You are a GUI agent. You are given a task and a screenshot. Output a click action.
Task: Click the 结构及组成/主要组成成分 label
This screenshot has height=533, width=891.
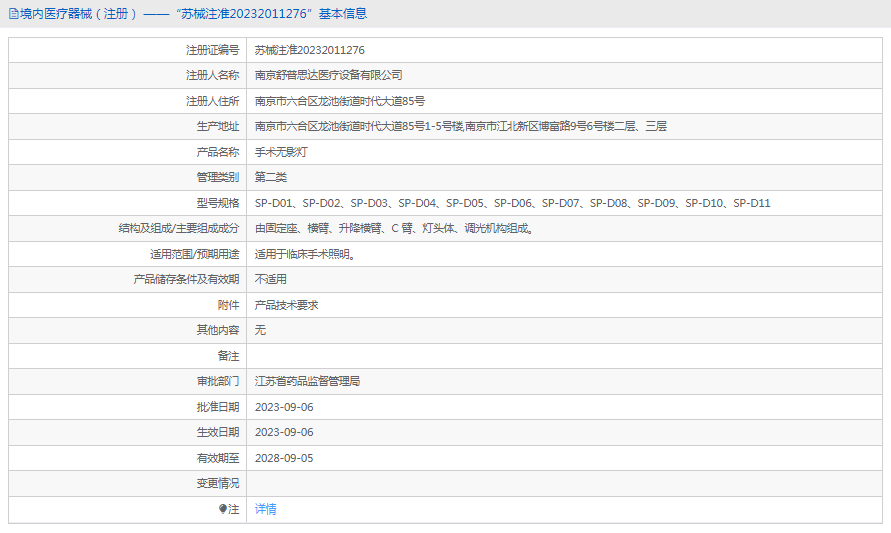point(179,228)
